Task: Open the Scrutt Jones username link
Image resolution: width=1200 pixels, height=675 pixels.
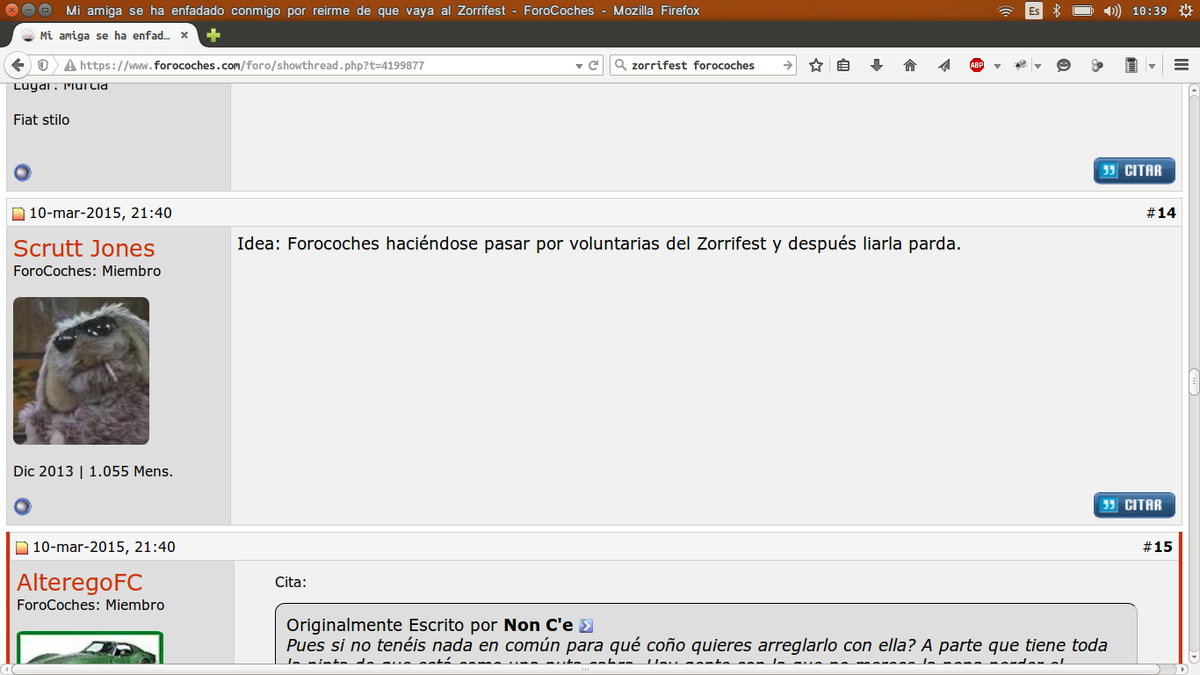Action: click(x=84, y=249)
